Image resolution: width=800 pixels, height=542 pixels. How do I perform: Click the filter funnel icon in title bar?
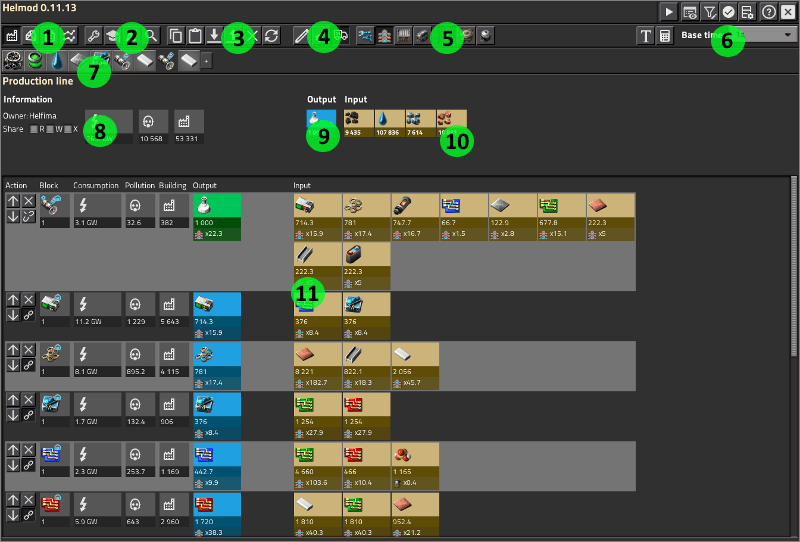tap(709, 11)
